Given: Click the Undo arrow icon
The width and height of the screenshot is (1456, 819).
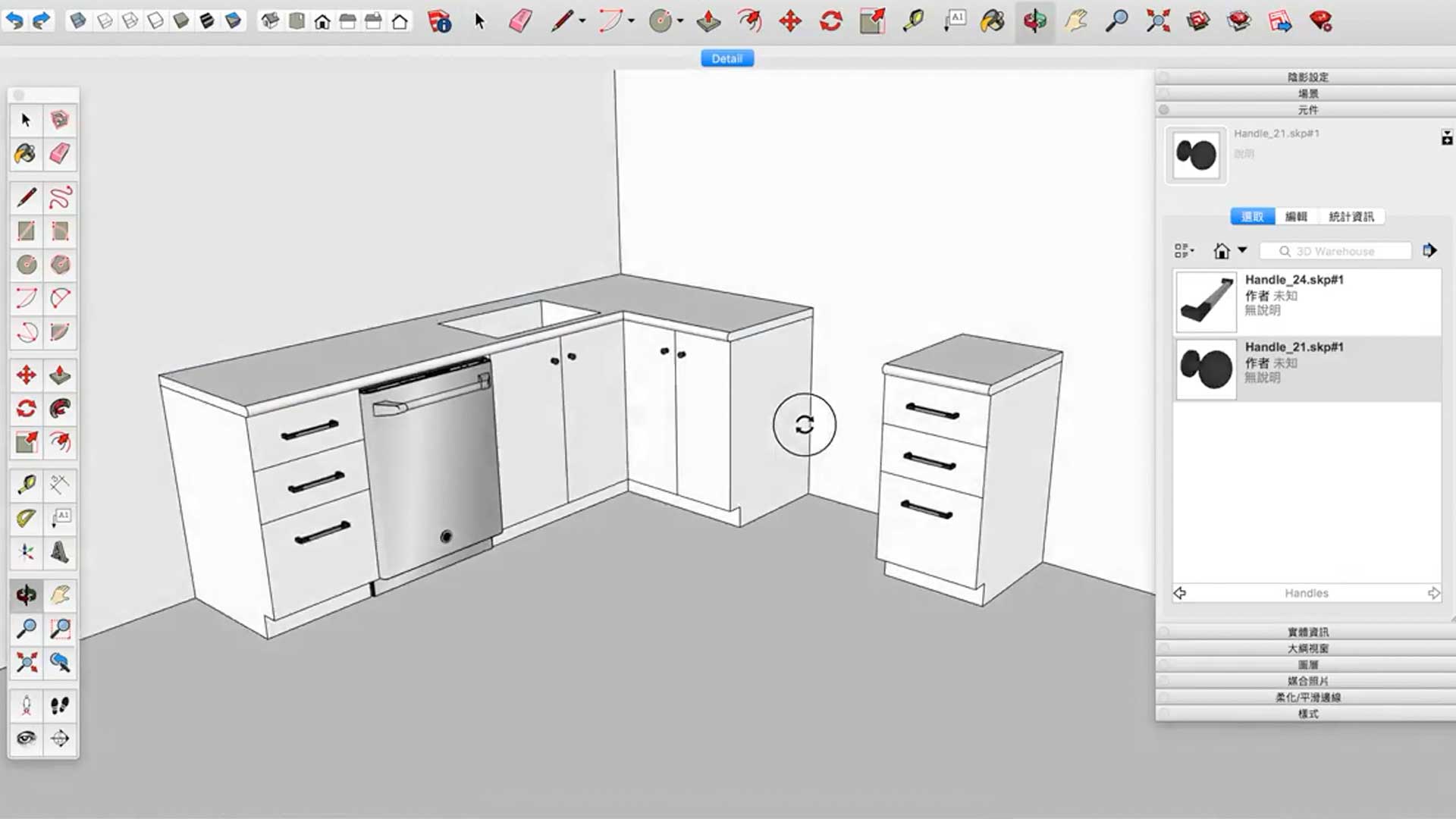Looking at the screenshot, I should pos(14,20).
